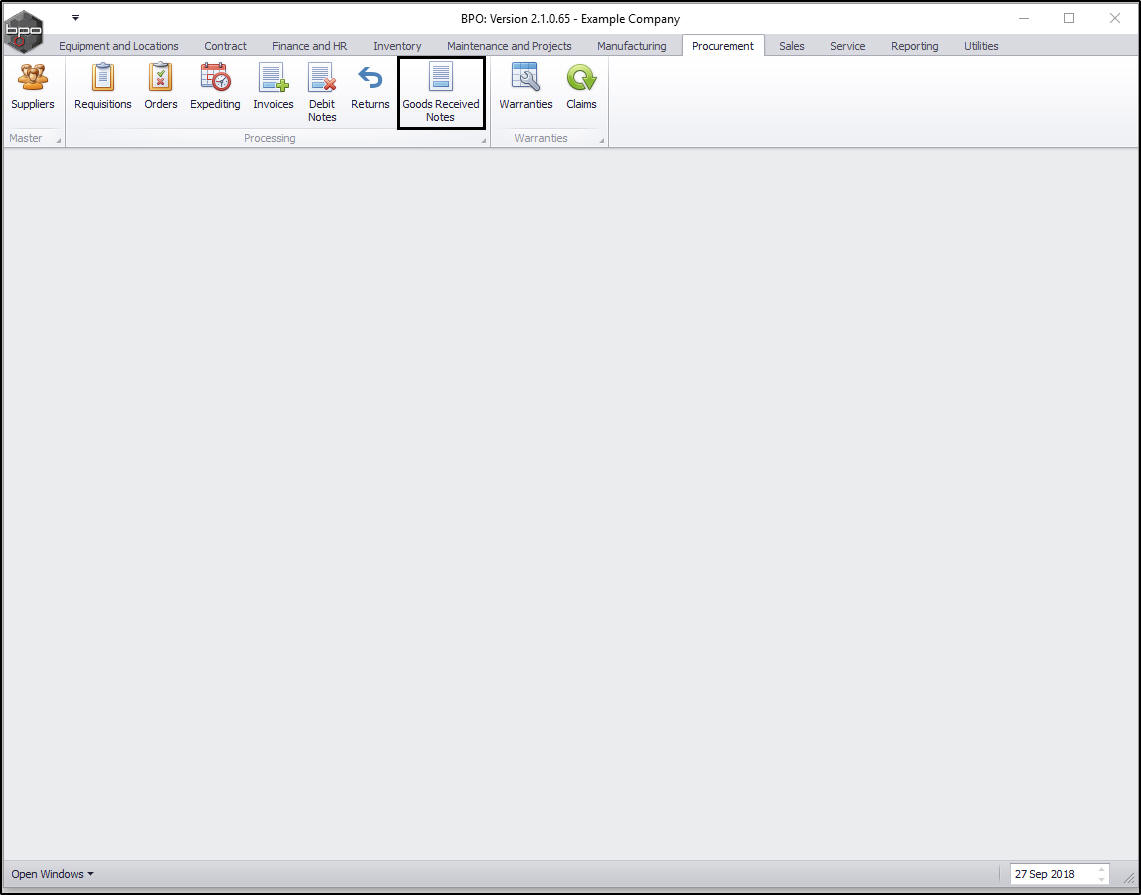Open the Warranties icon
The height and width of the screenshot is (895, 1141).
(526, 87)
